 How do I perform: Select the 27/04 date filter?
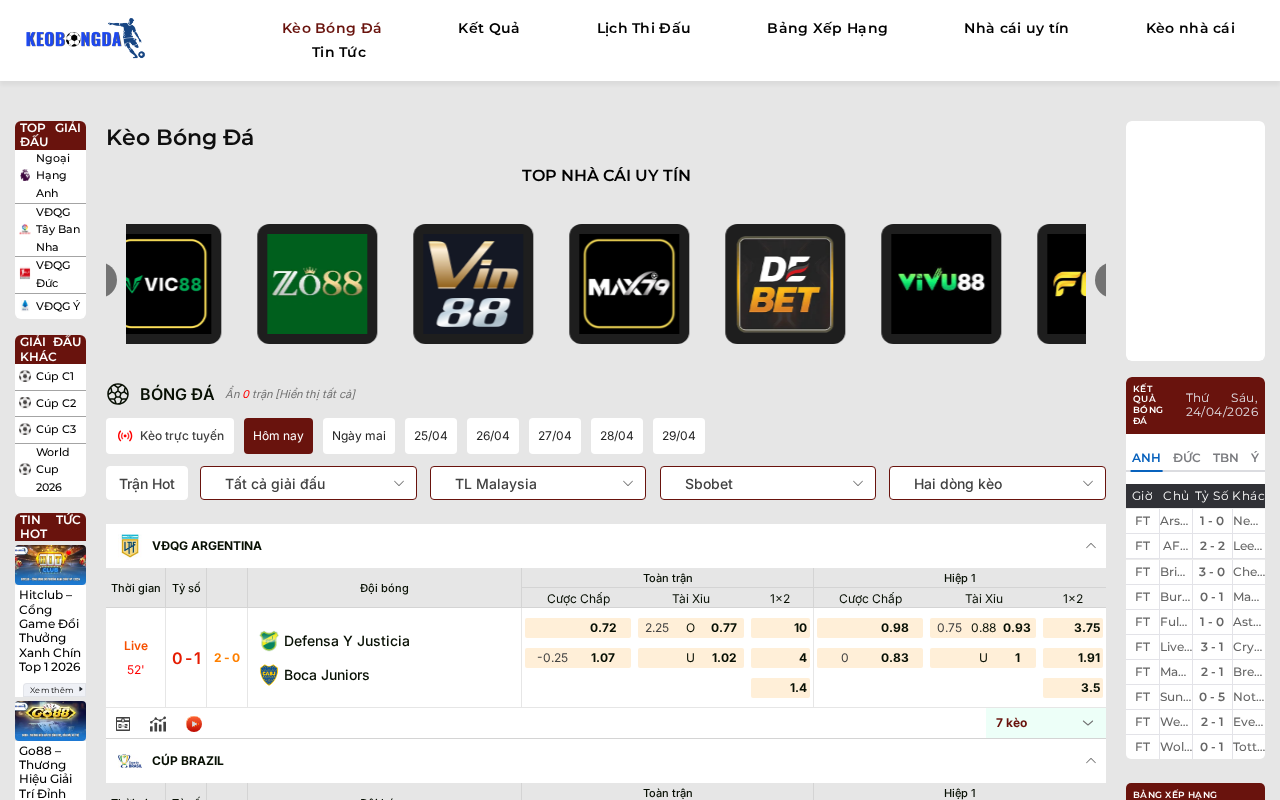[x=555, y=436]
